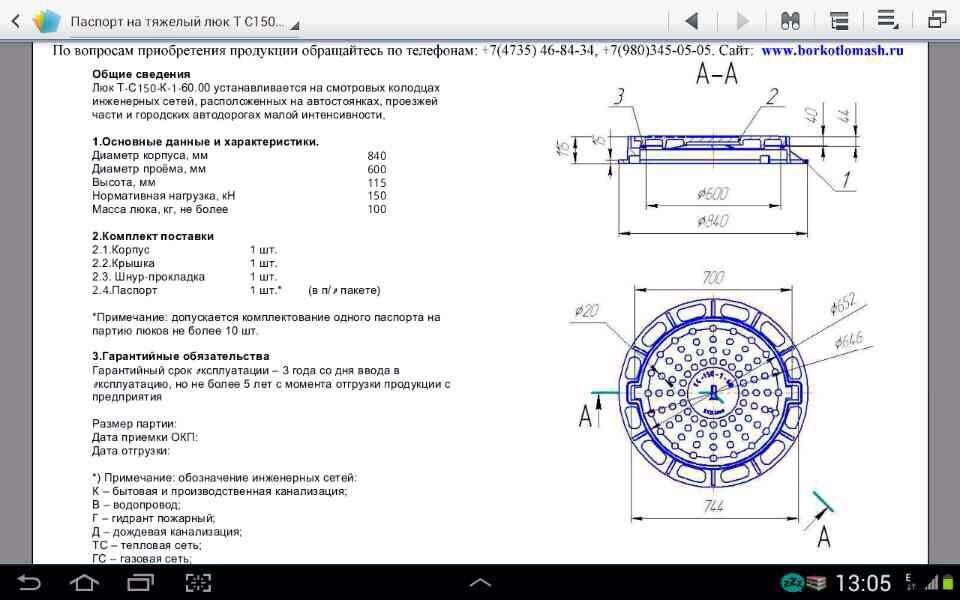Tap the green zZz notification icon
Viewport: 960px width, 600px height.
(x=792, y=582)
